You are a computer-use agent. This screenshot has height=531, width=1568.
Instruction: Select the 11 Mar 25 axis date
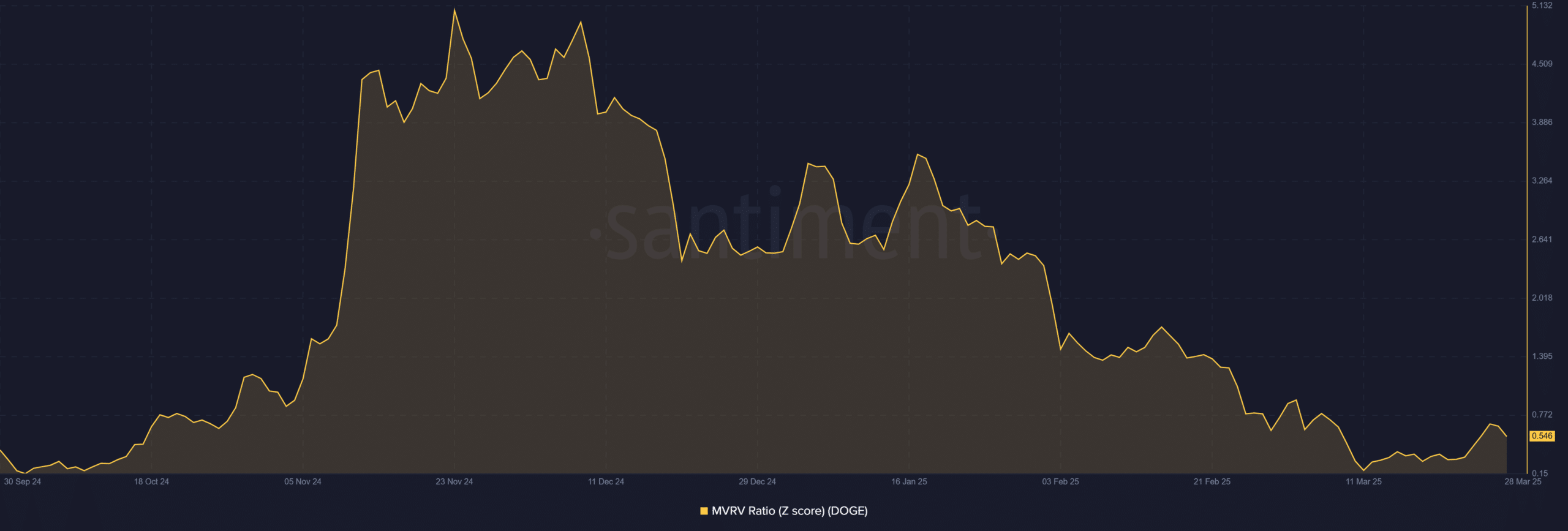[x=1363, y=481]
